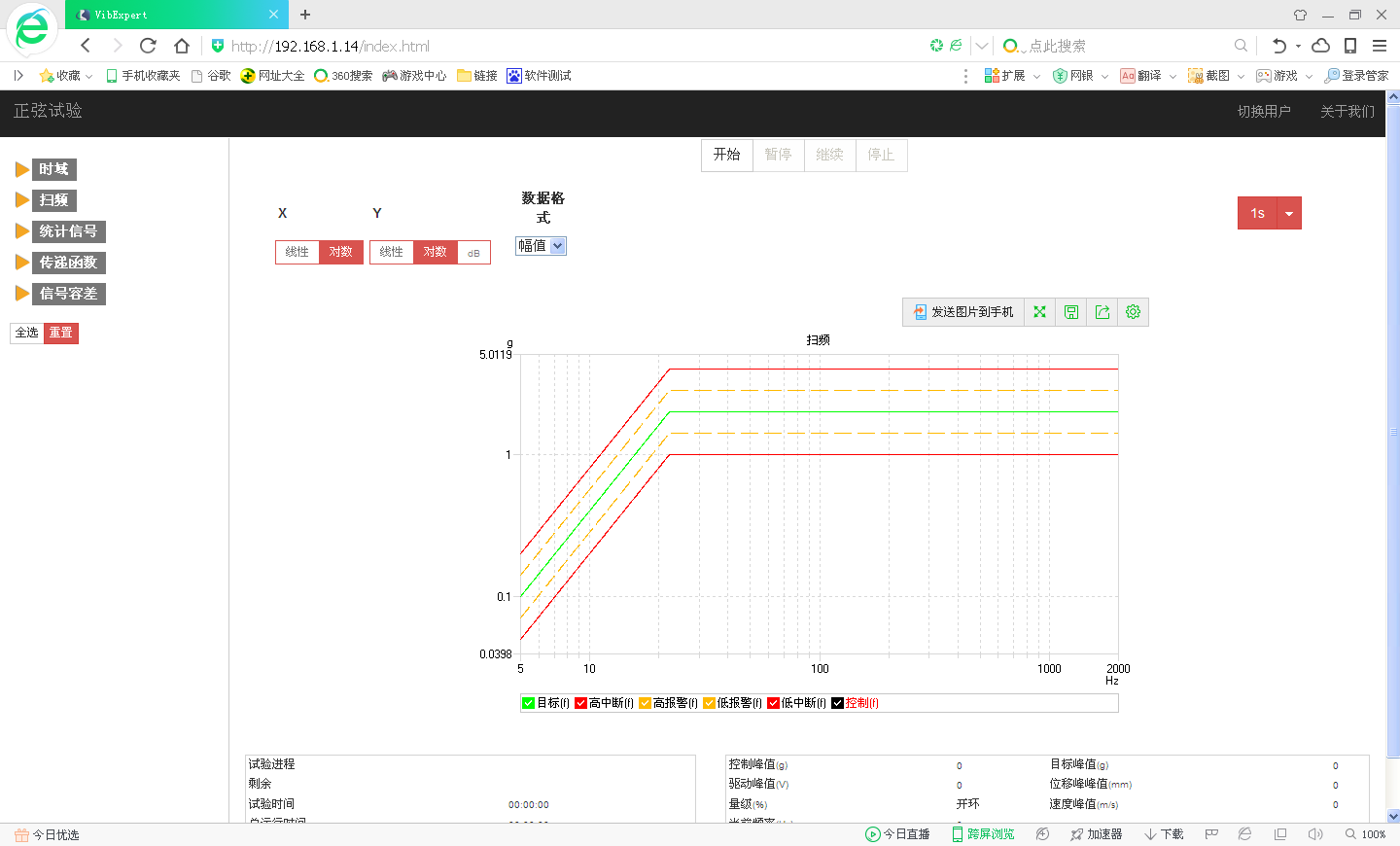Go to browser home page
The height and width of the screenshot is (846, 1400).
(181, 46)
